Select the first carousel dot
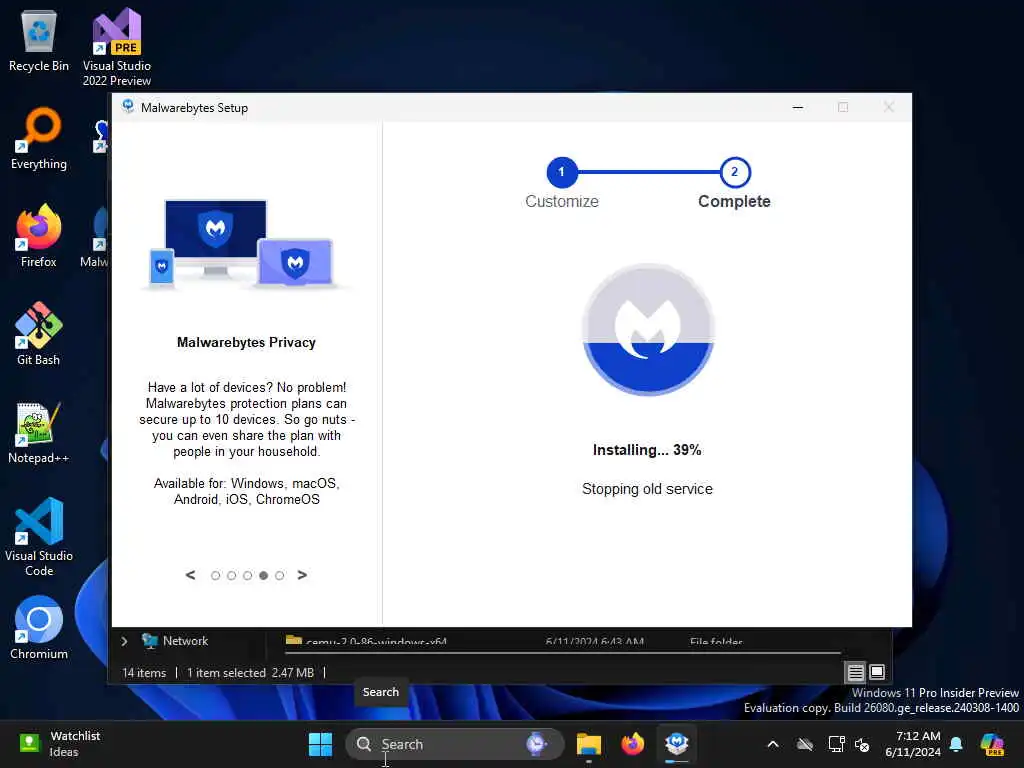Viewport: 1024px width, 768px height. pos(216,575)
